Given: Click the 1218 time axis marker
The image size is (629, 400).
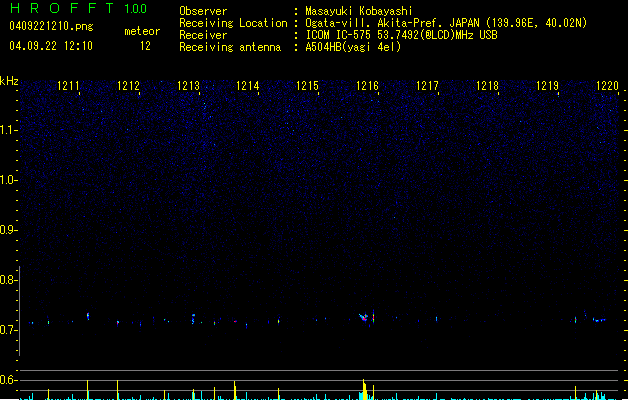Looking at the screenshot, I should [x=487, y=86].
